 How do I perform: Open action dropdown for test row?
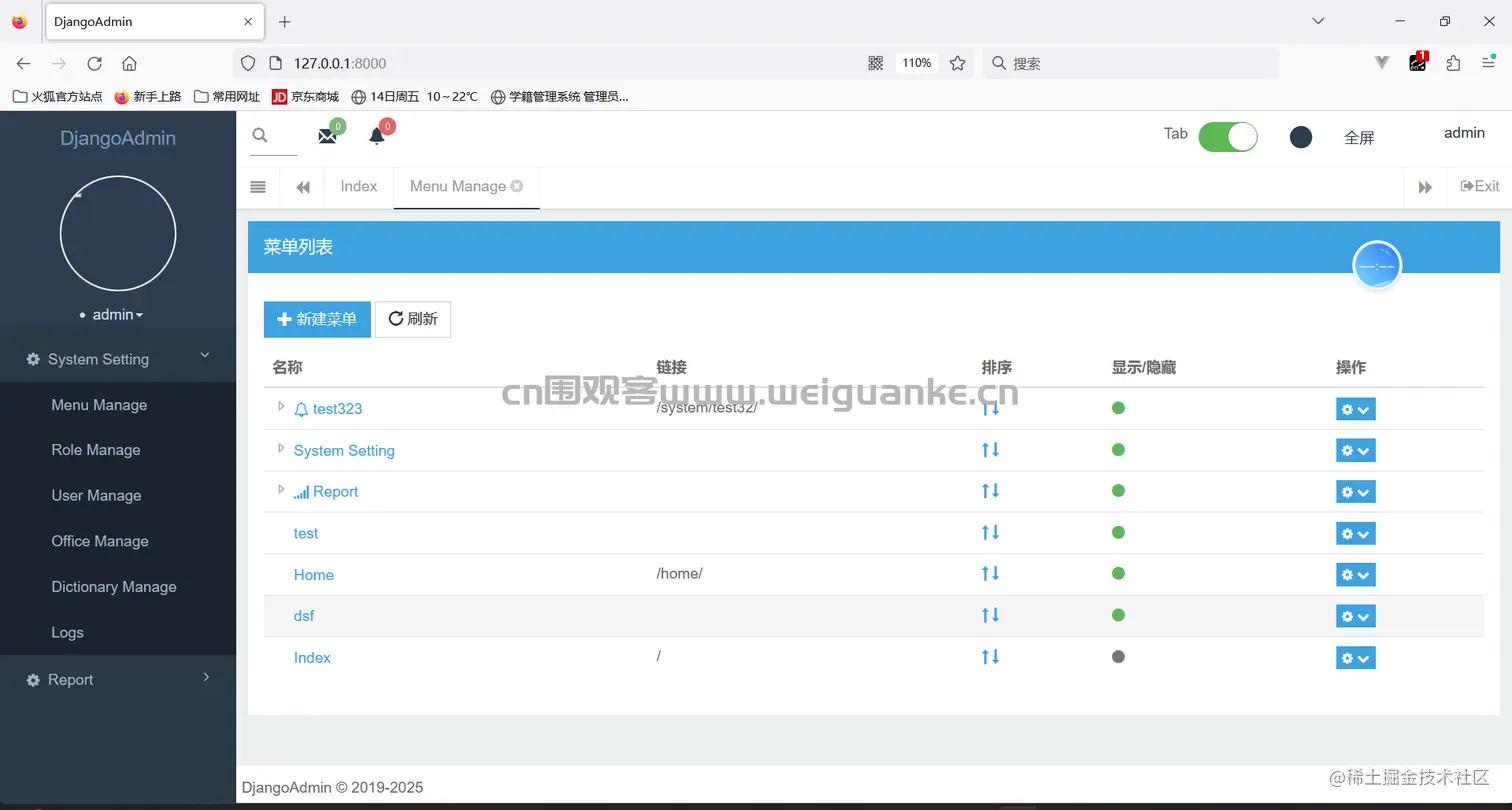[1355, 534]
